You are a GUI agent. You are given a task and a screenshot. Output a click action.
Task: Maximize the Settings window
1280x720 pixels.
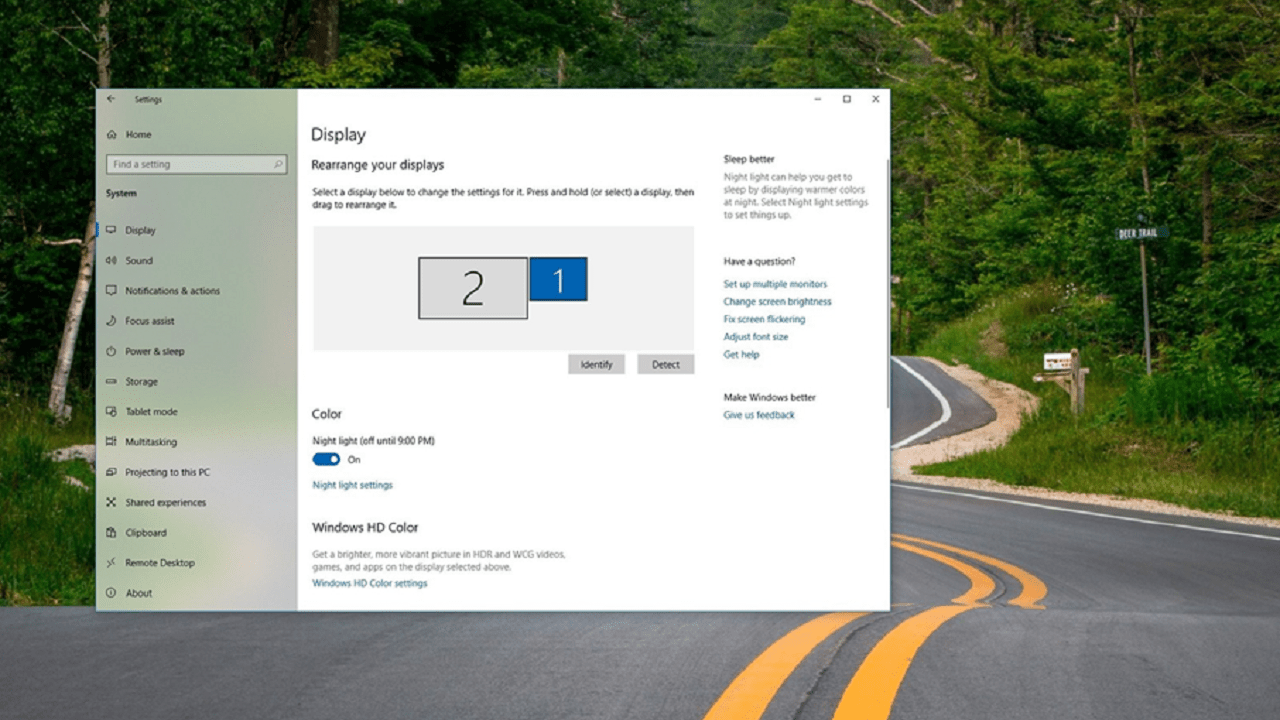846,99
